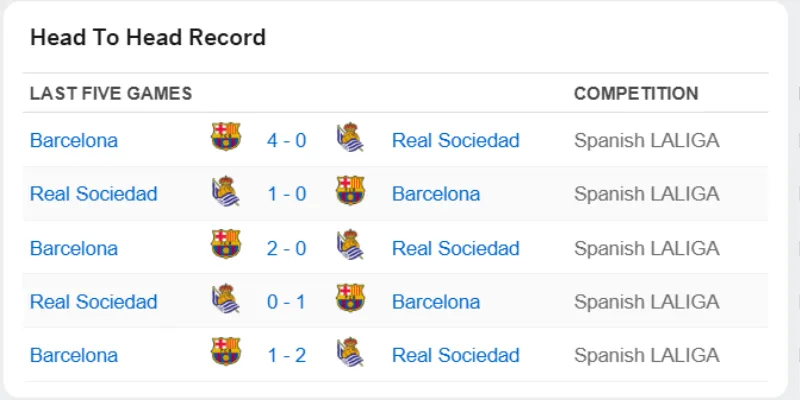Click Real Sociedad crest in the 0 - 1 match

226,298
